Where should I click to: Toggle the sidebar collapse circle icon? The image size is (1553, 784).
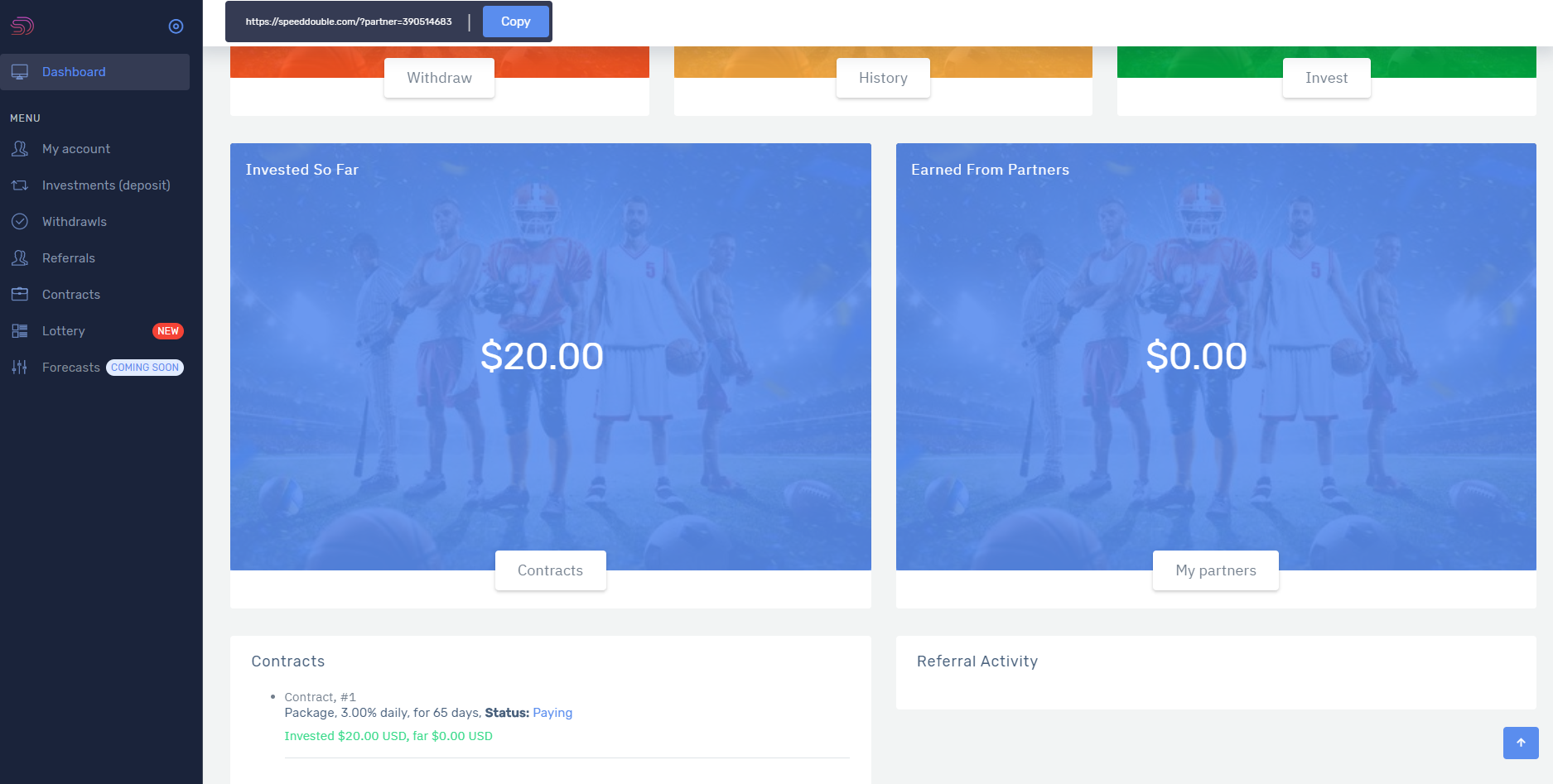(176, 26)
